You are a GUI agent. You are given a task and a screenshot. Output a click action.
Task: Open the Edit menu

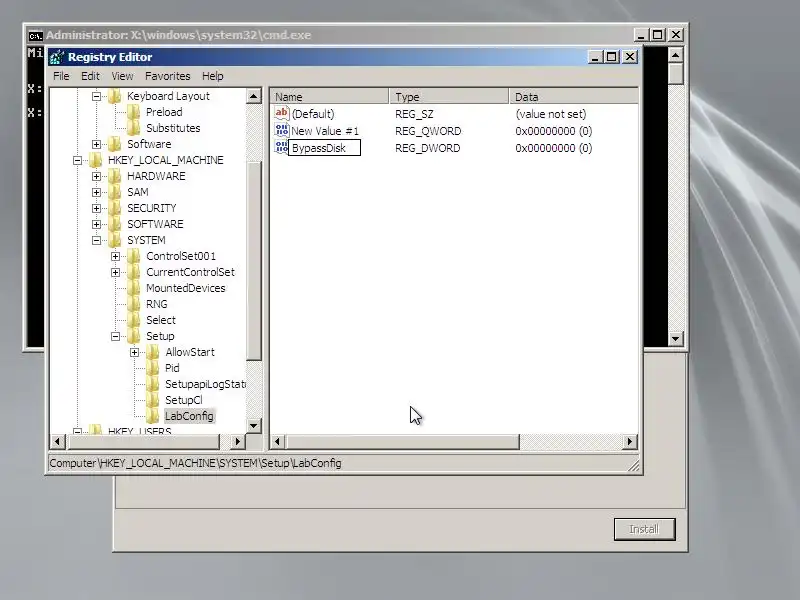90,76
